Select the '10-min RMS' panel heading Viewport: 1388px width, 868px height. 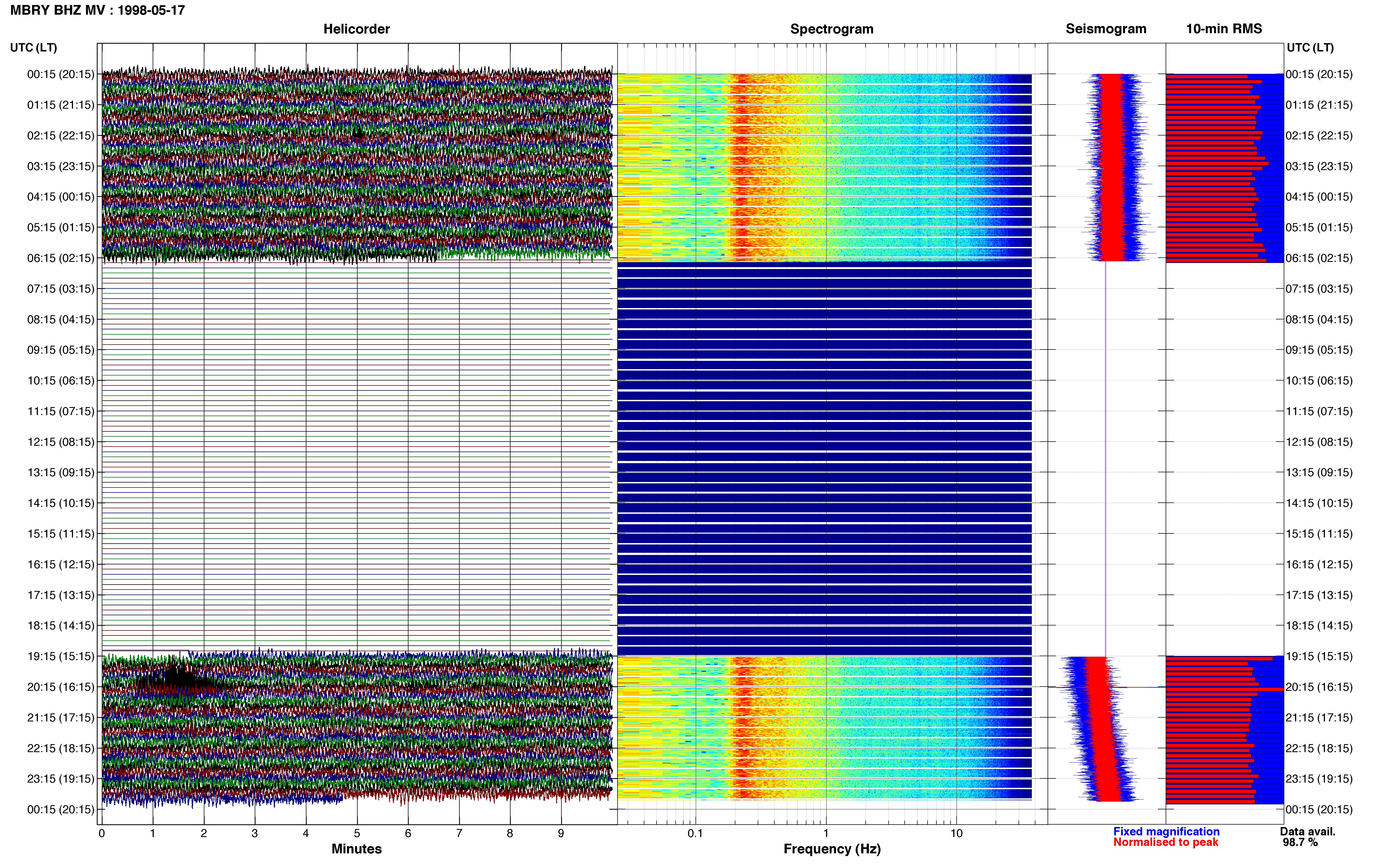coord(1224,29)
